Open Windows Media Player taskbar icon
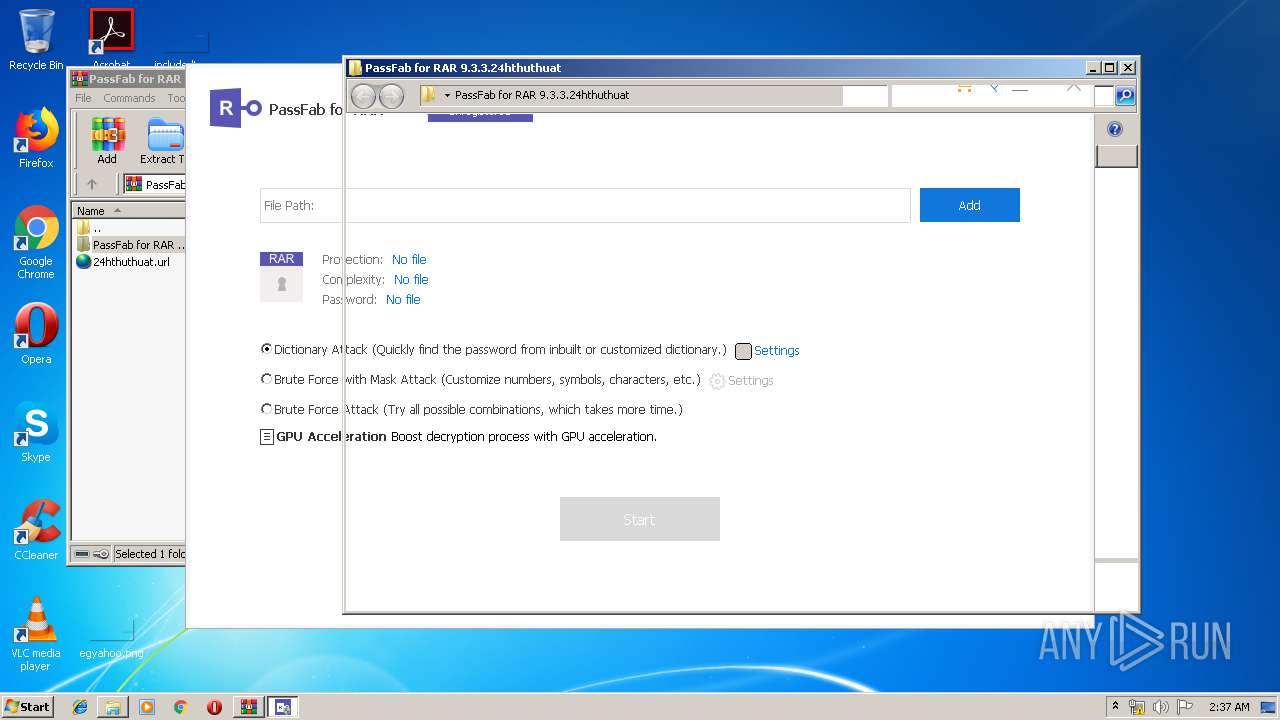 [x=147, y=707]
